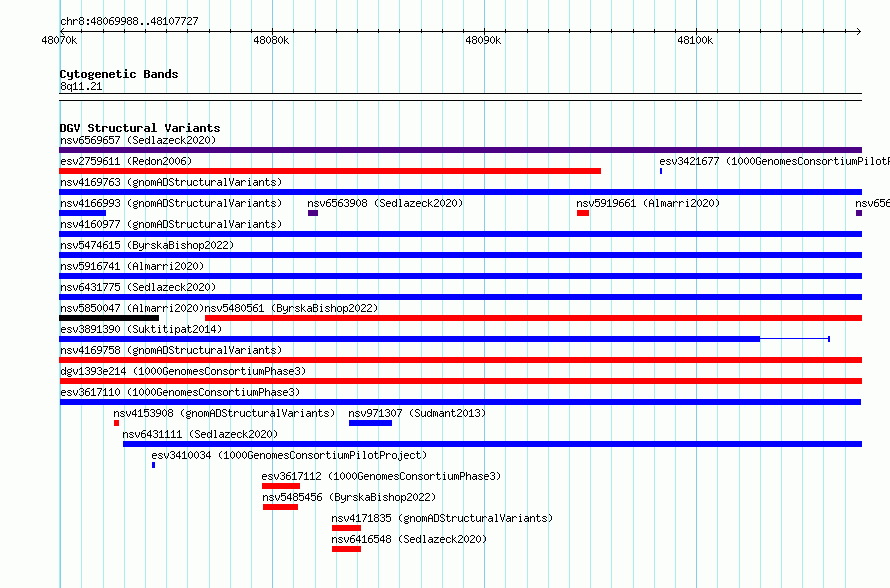The image size is (890, 588).
Task: Select the red dgv1393e214 variant bar
Action: click(x=460, y=381)
